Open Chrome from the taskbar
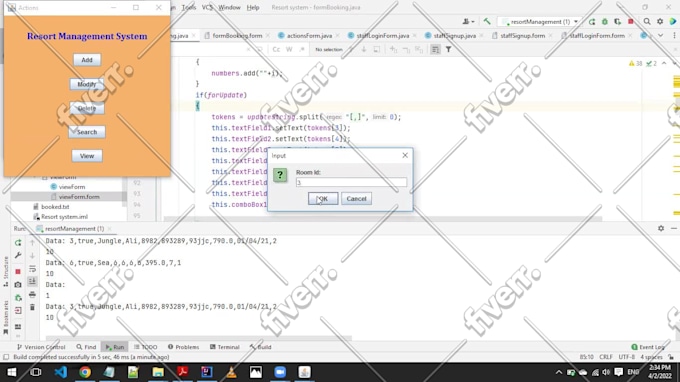 (x=85, y=372)
